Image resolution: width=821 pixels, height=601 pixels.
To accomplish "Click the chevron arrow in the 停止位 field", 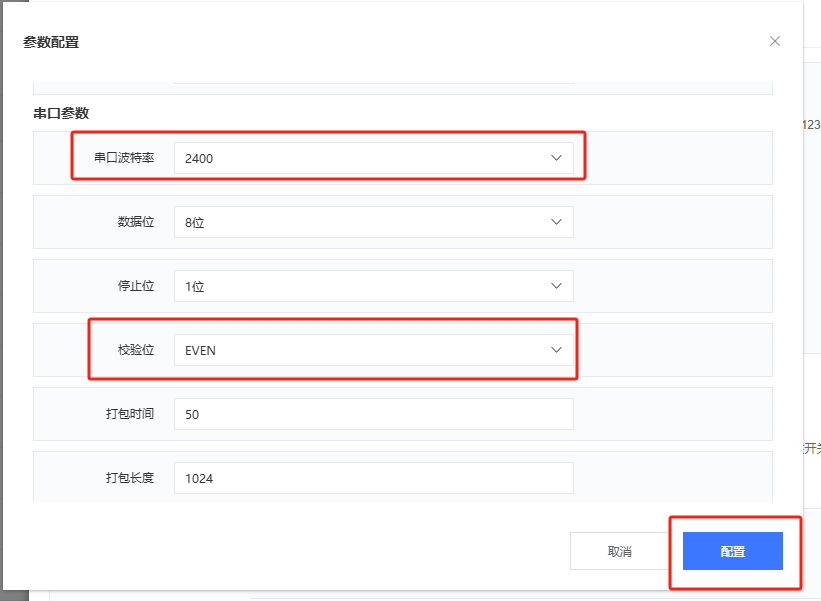I will click(x=557, y=286).
